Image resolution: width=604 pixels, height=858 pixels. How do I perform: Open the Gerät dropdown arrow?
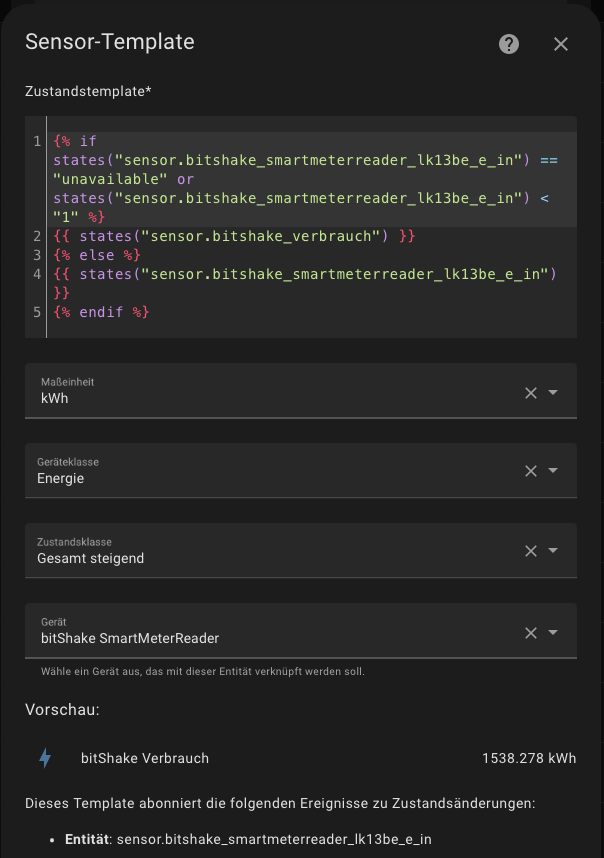553,632
